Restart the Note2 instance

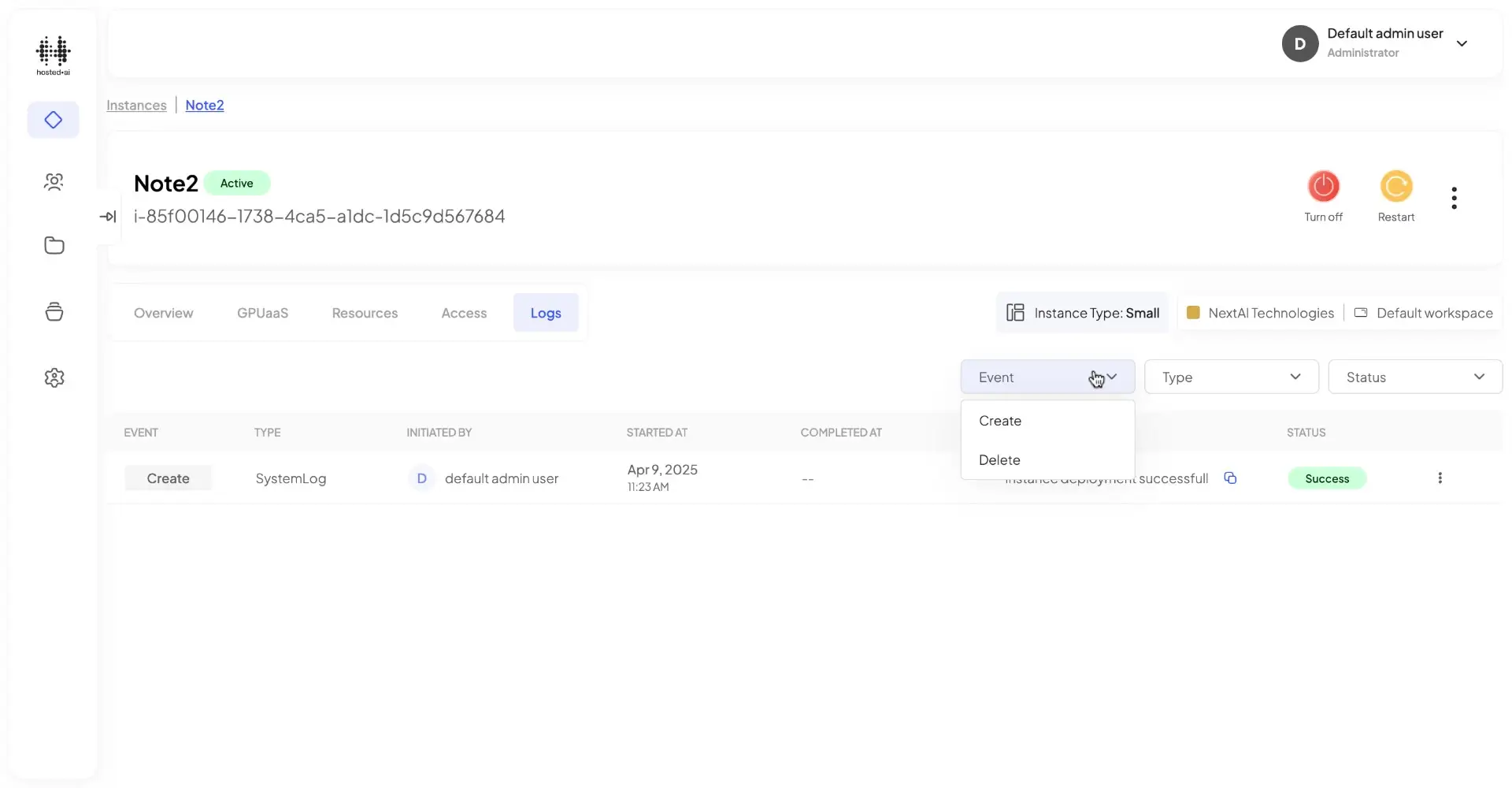click(1395, 186)
